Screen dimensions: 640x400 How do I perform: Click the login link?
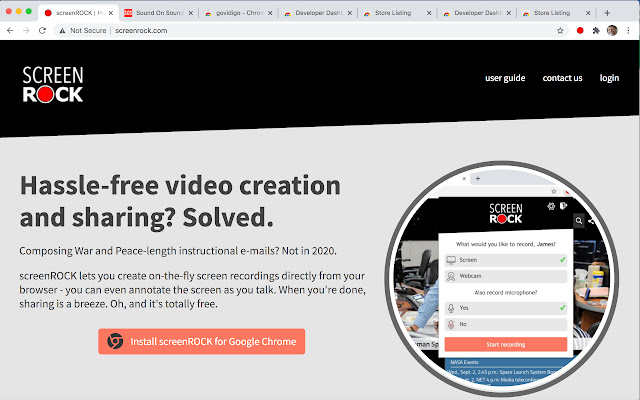(609, 78)
